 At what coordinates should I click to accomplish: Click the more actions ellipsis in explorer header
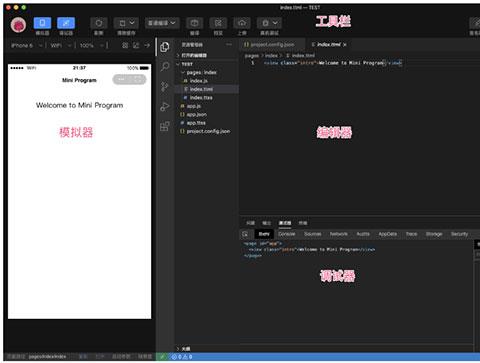(229, 44)
